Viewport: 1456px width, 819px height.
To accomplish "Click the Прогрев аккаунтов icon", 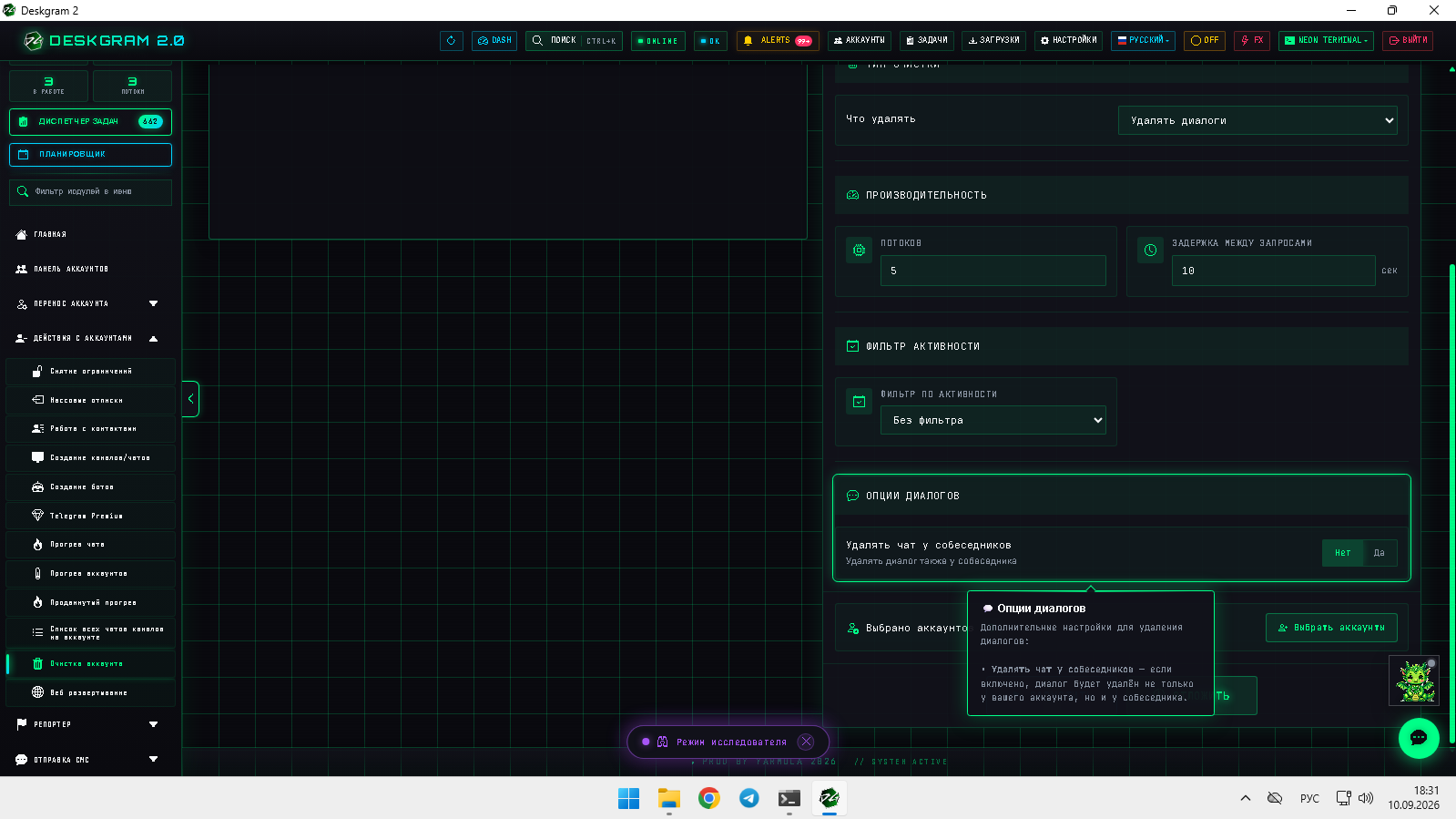I will [37, 573].
